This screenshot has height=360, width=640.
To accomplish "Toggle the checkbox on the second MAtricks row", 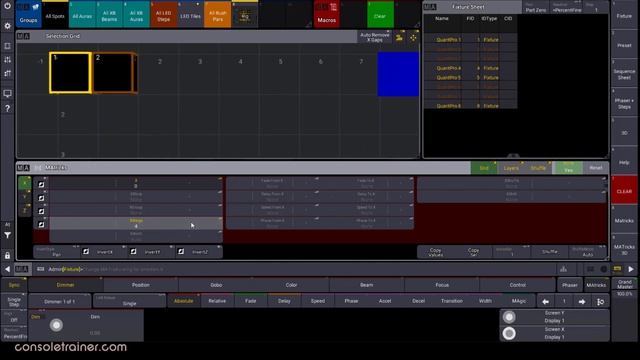I will click(x=41, y=198).
